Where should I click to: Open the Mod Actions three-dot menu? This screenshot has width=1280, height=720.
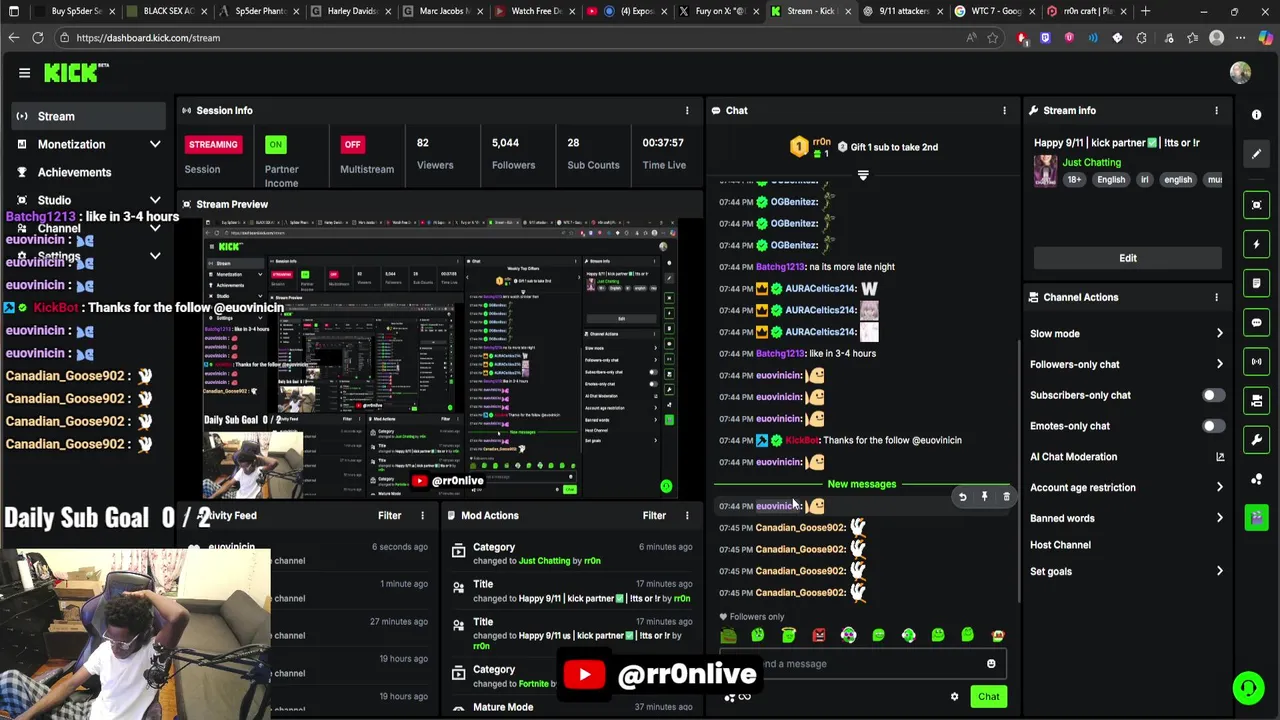click(x=687, y=516)
